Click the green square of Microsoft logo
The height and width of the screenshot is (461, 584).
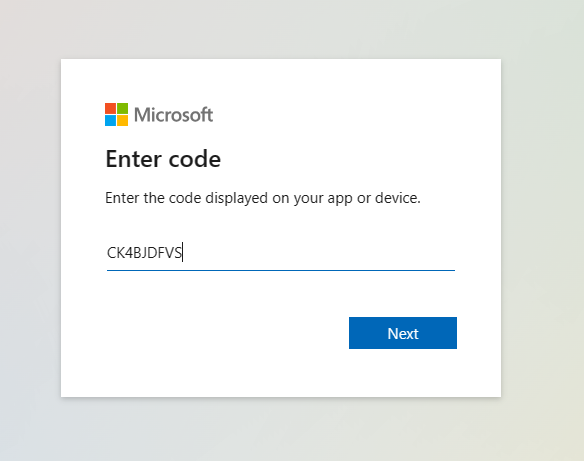(123, 108)
